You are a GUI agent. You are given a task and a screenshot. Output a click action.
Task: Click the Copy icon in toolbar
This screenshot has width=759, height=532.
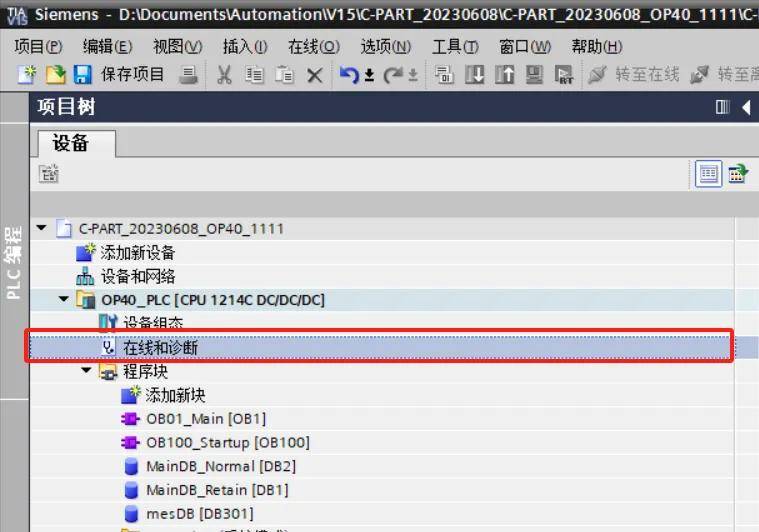click(254, 75)
